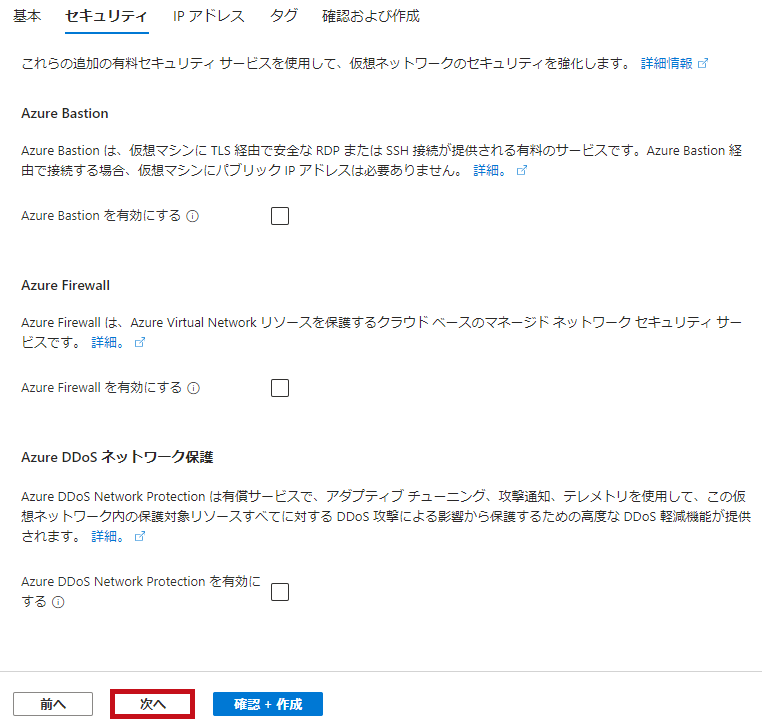
Task: Click the Azure Bastion を有効にする label
Action: (x=101, y=215)
